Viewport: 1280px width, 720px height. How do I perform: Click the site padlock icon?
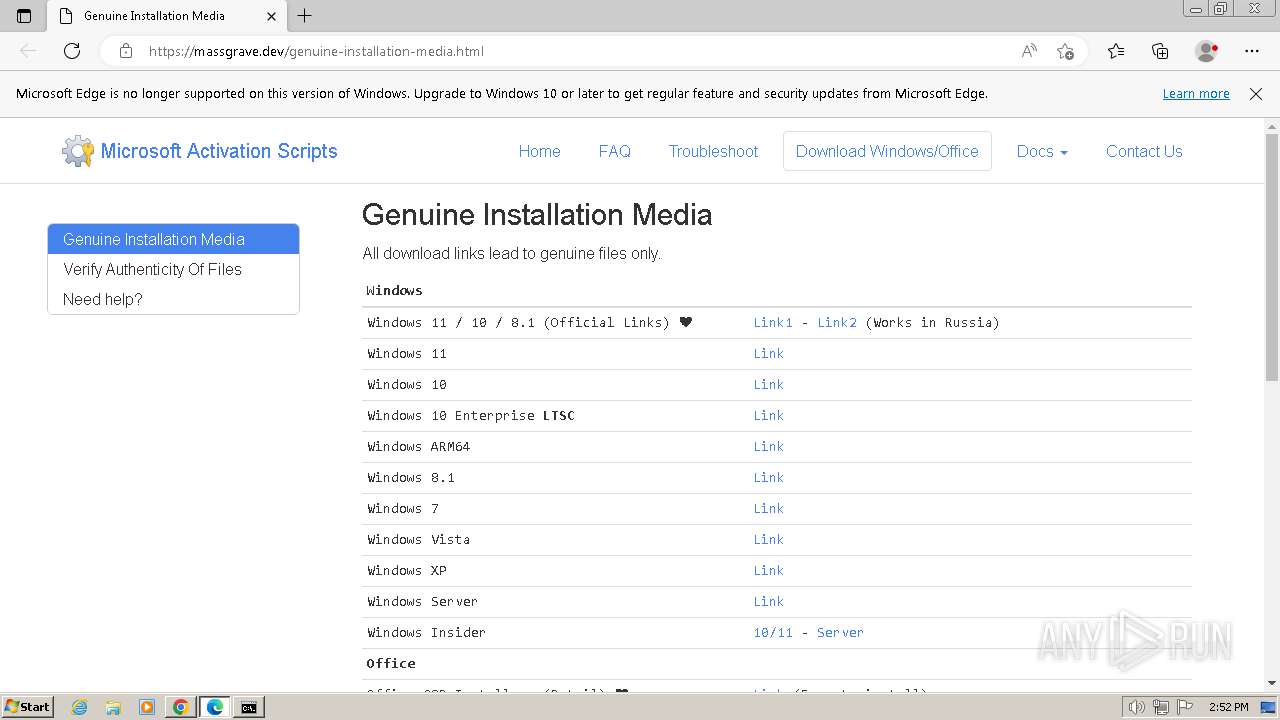coord(126,51)
